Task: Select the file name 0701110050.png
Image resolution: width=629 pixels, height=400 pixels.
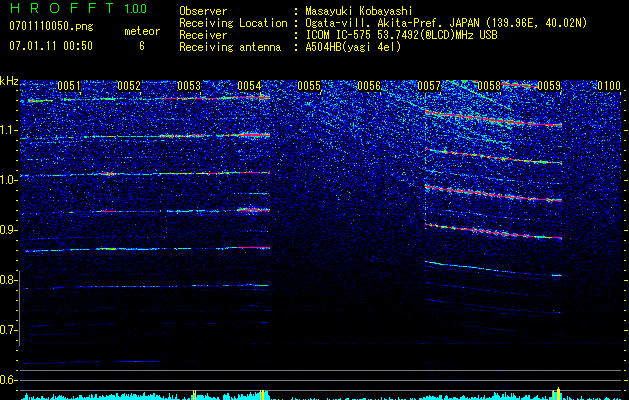Action: click(x=51, y=26)
